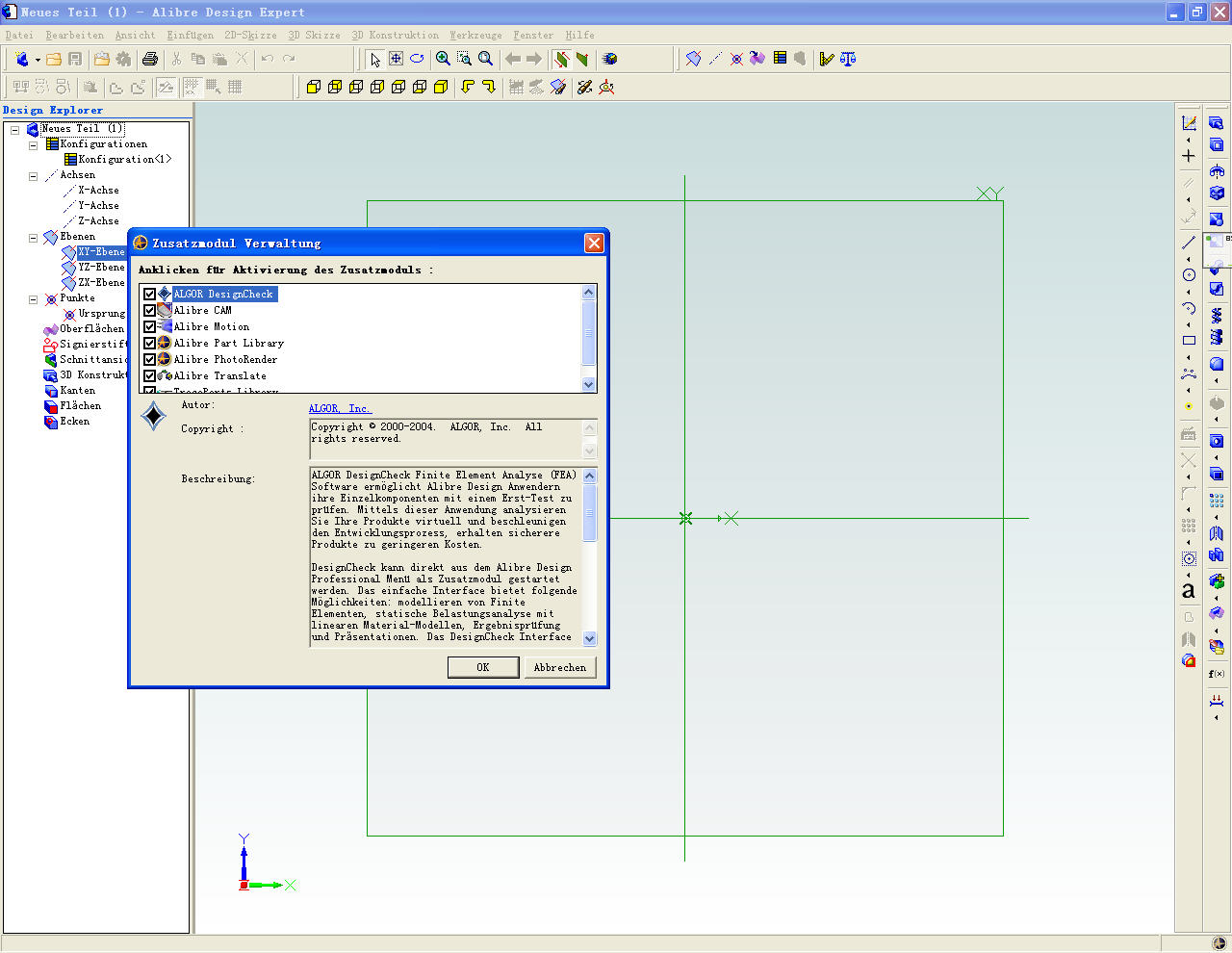Collapse the Neues Teil (1) root node
This screenshot has height=953, width=1232.
tap(14, 129)
